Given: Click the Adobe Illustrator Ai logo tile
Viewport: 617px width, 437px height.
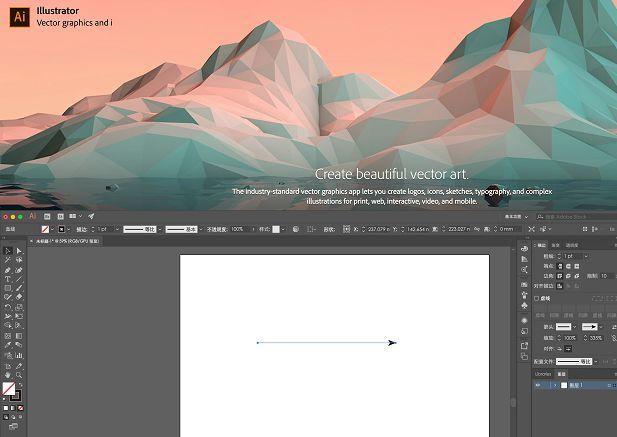Looking at the screenshot, I should (x=20, y=17).
